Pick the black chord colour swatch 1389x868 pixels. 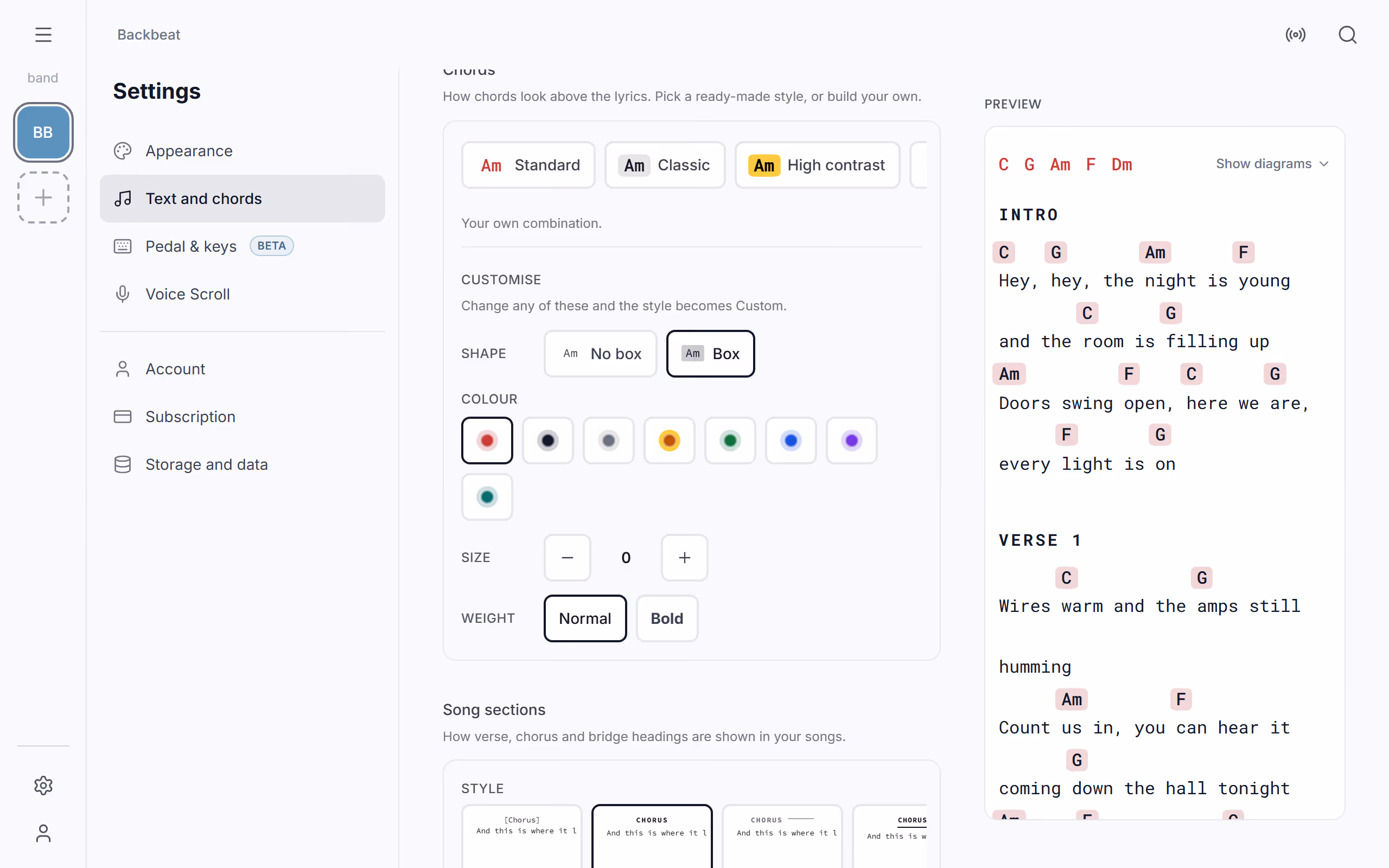click(x=547, y=441)
